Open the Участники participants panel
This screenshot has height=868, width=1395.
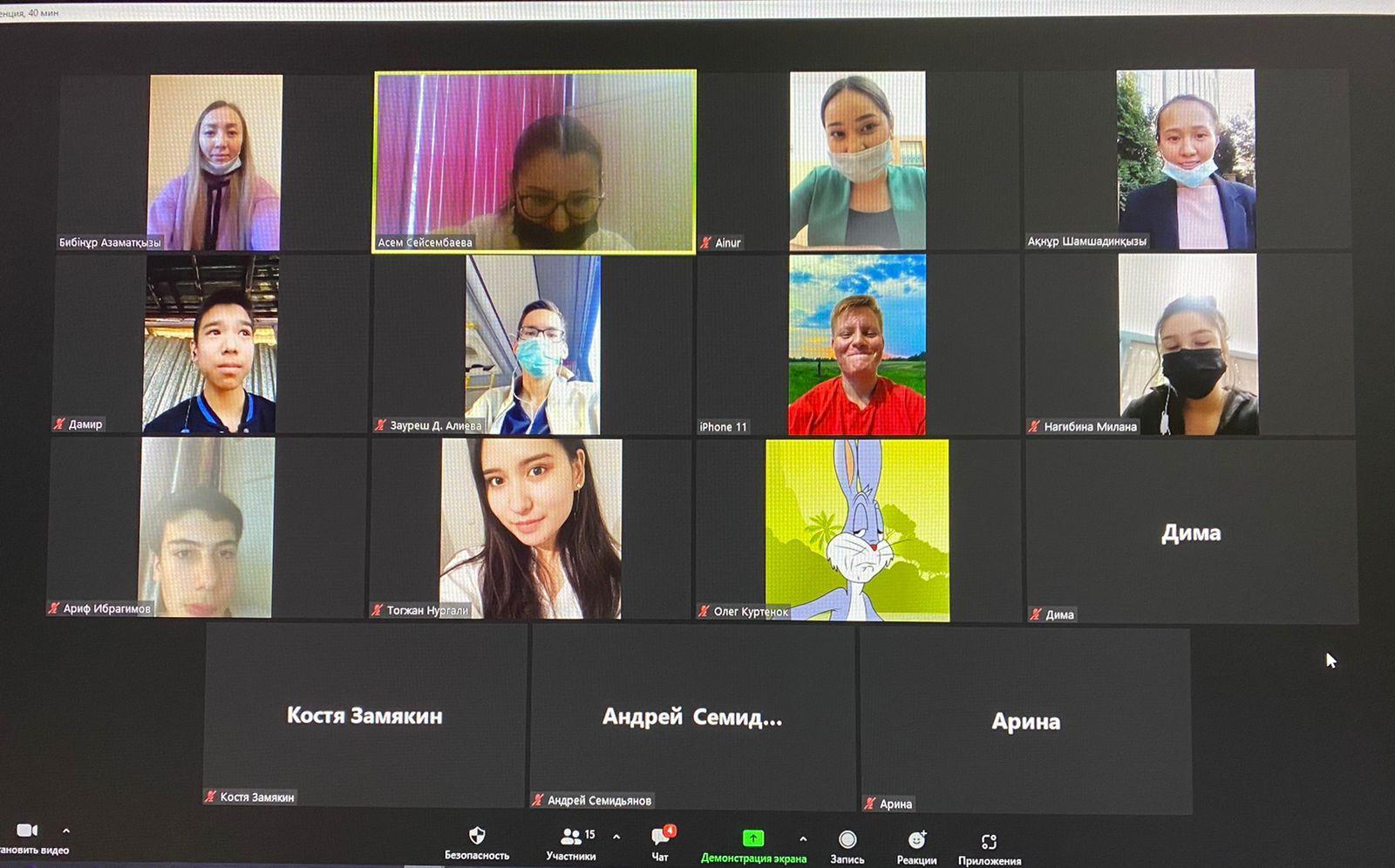571,837
